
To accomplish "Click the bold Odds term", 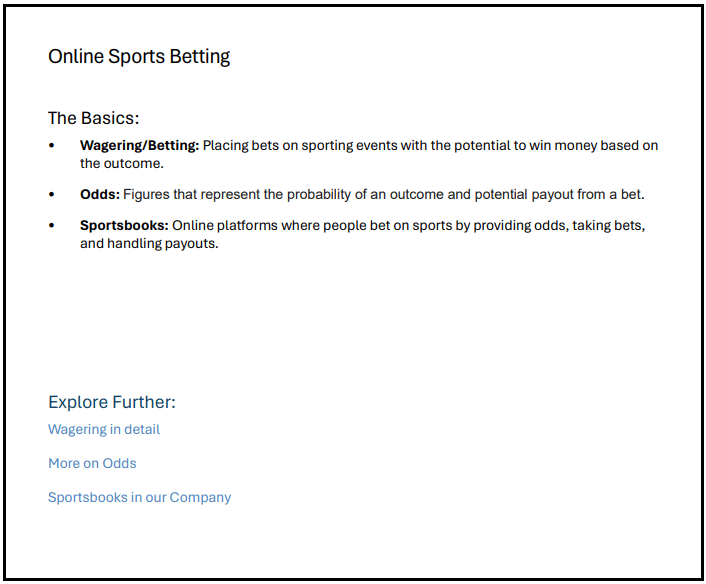I will (x=99, y=195).
